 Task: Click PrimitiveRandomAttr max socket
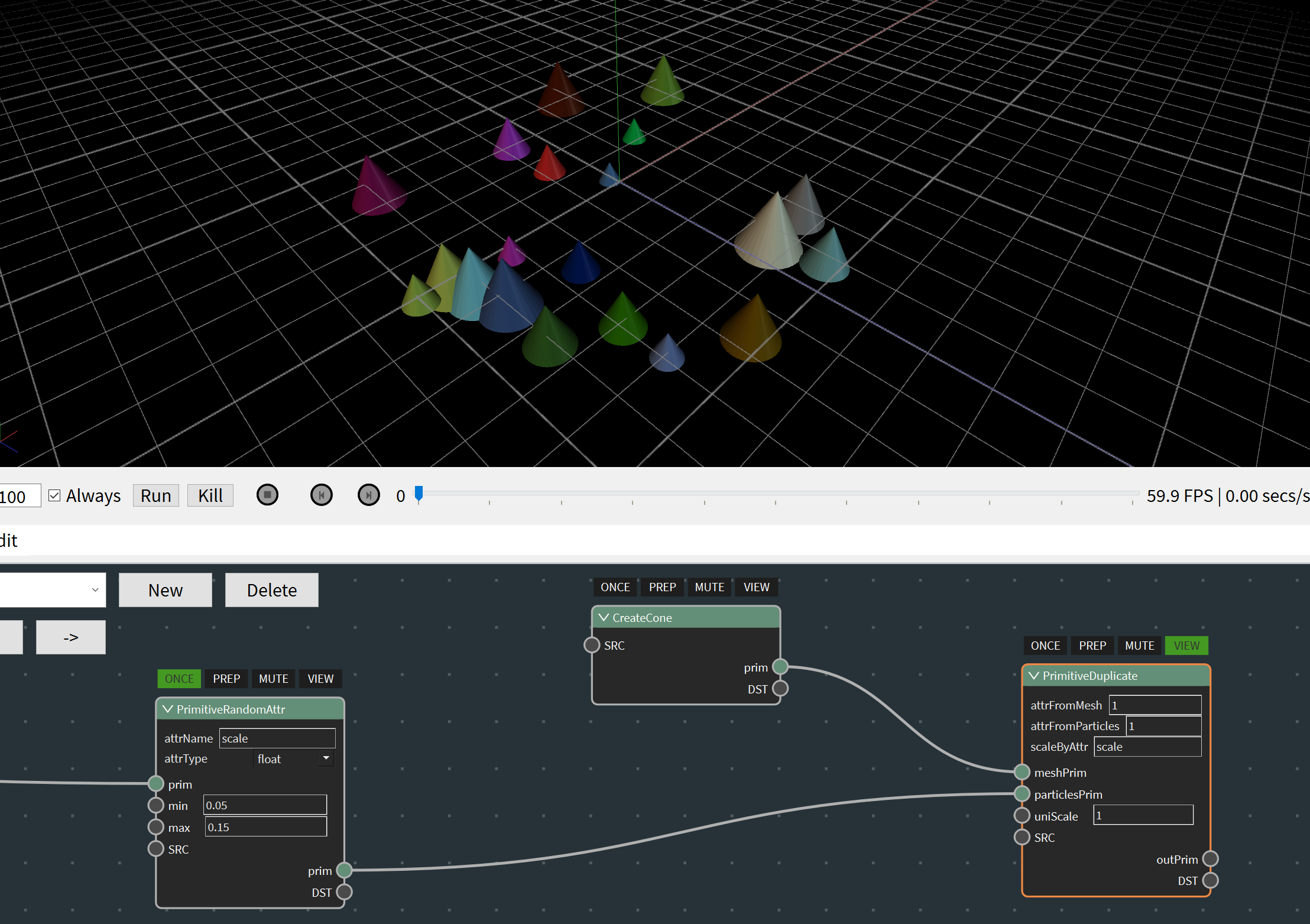[x=156, y=827]
